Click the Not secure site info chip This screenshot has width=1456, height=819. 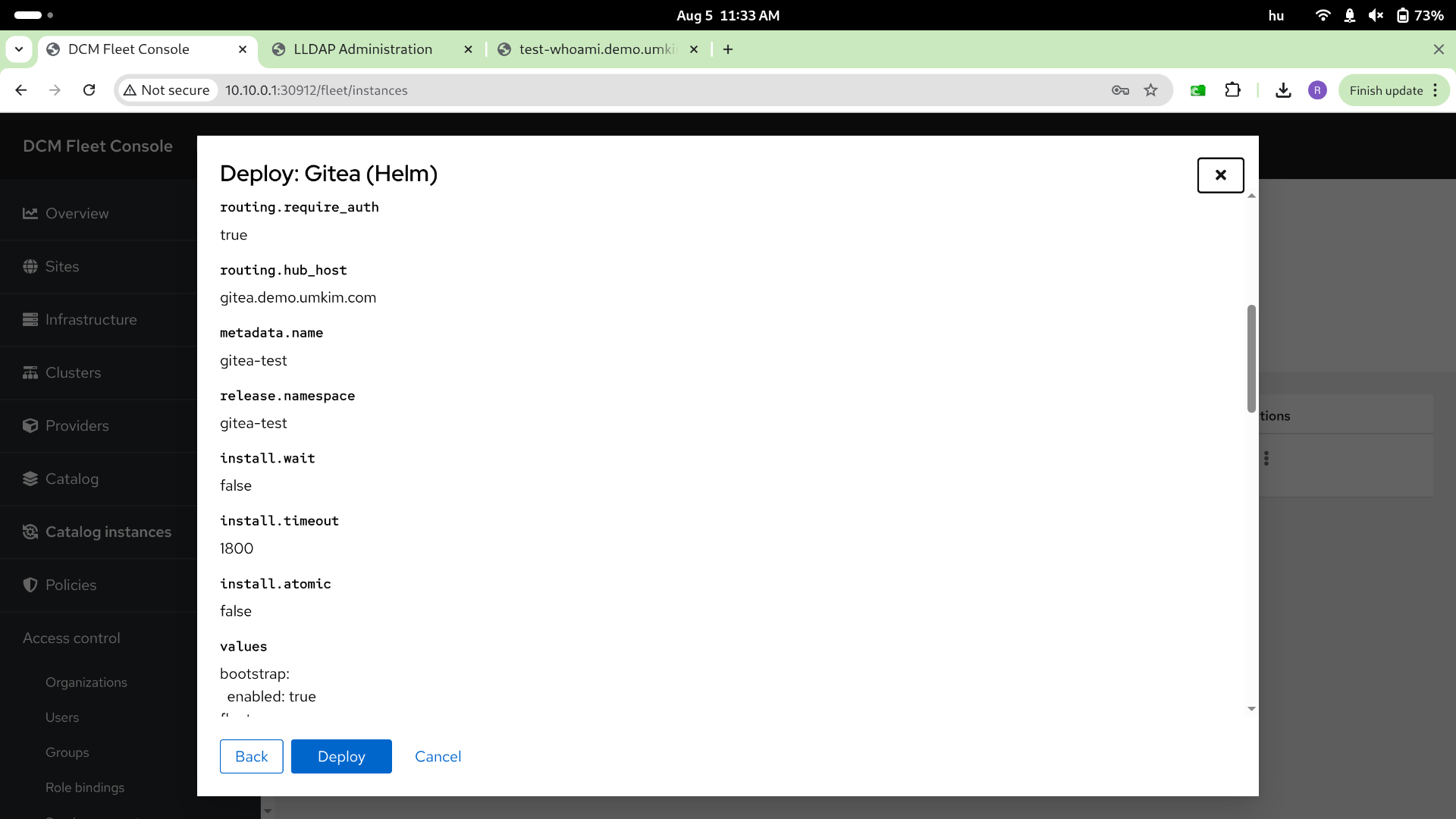click(167, 90)
